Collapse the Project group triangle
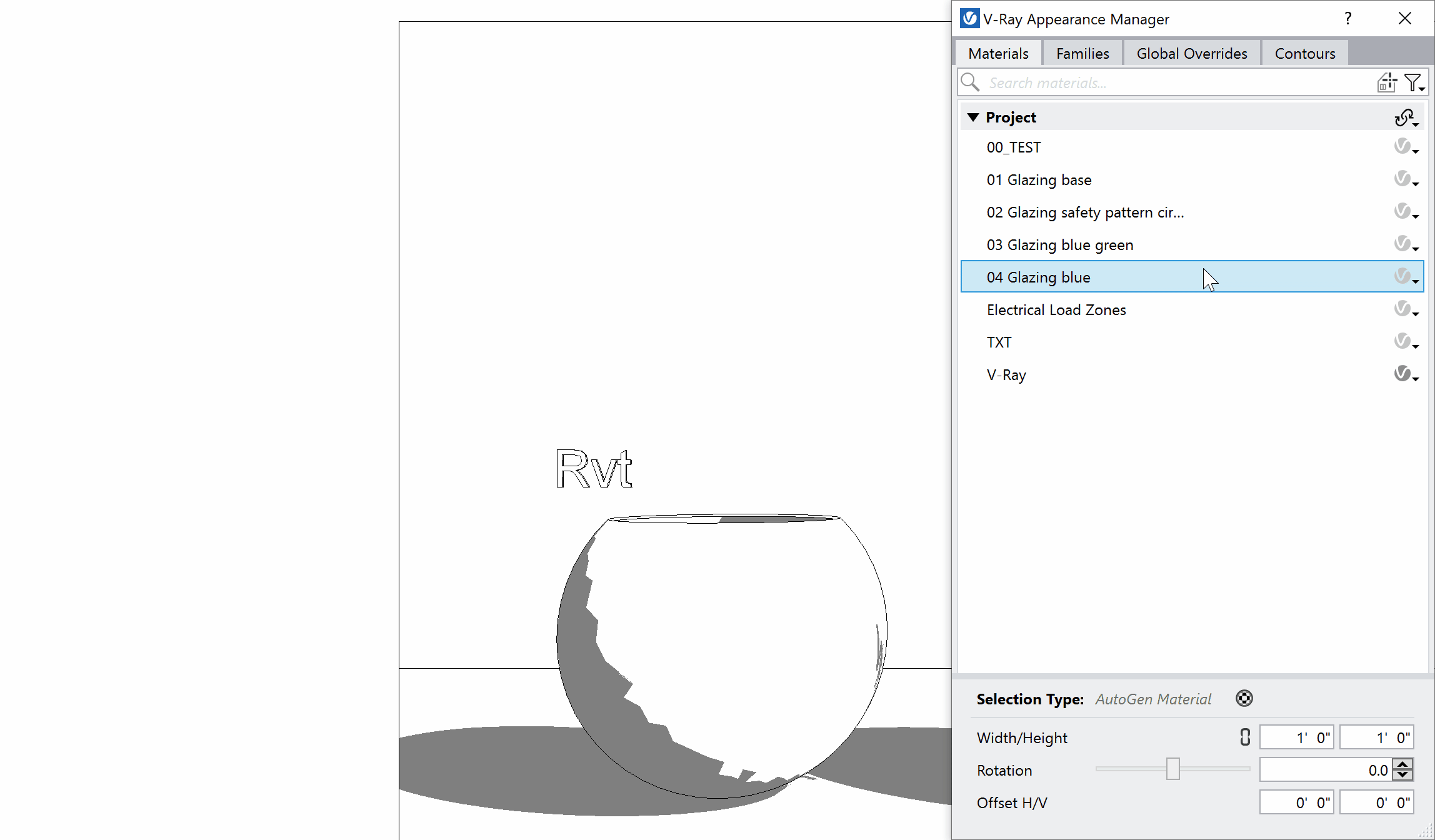Image resolution: width=1435 pixels, height=840 pixels. 973,117
